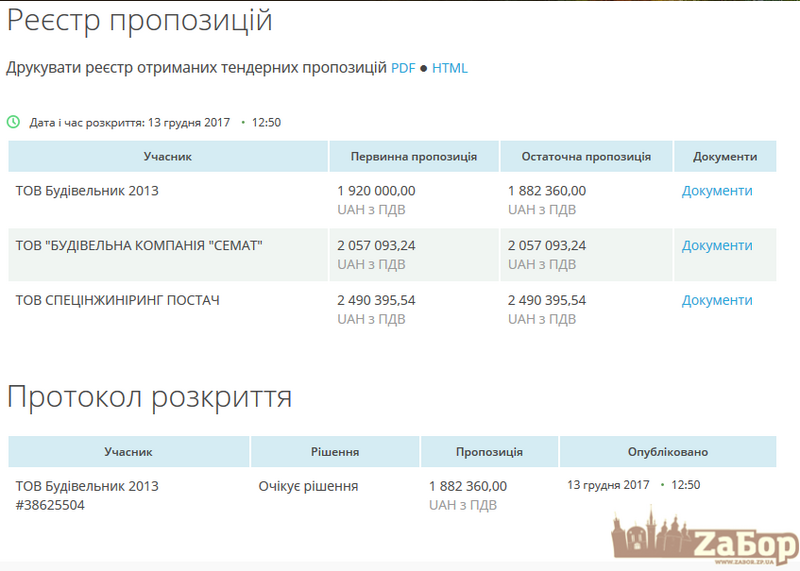Click the Рішення column header
800x571 pixels.
(x=335, y=452)
